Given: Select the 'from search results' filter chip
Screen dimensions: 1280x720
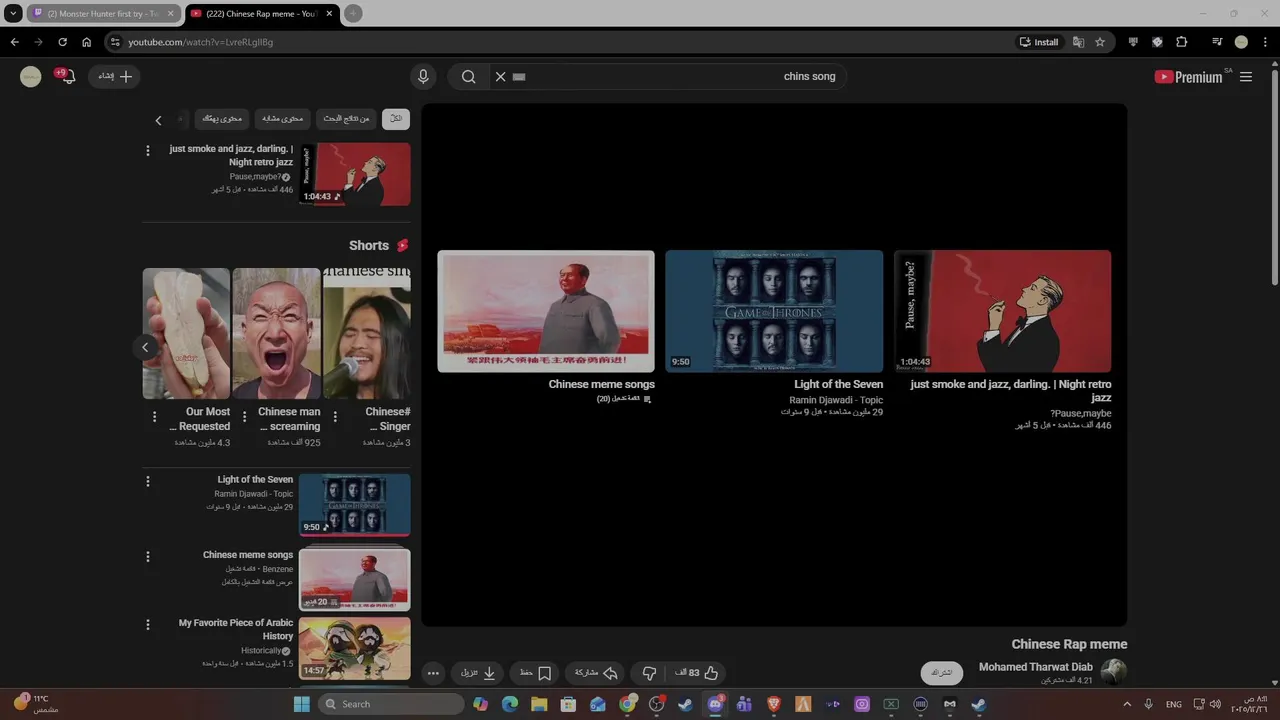Looking at the screenshot, I should click(346, 118).
